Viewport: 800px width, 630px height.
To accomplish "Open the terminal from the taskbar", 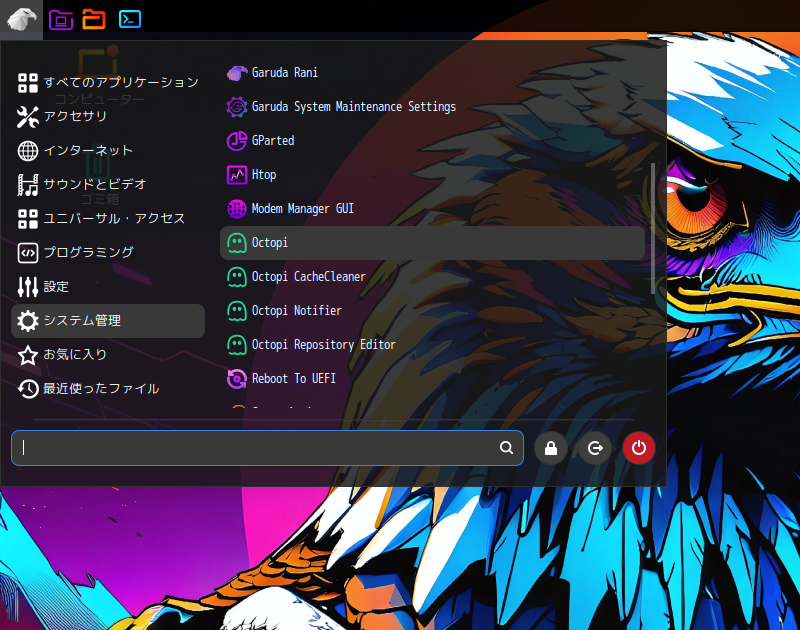I will click(x=129, y=18).
